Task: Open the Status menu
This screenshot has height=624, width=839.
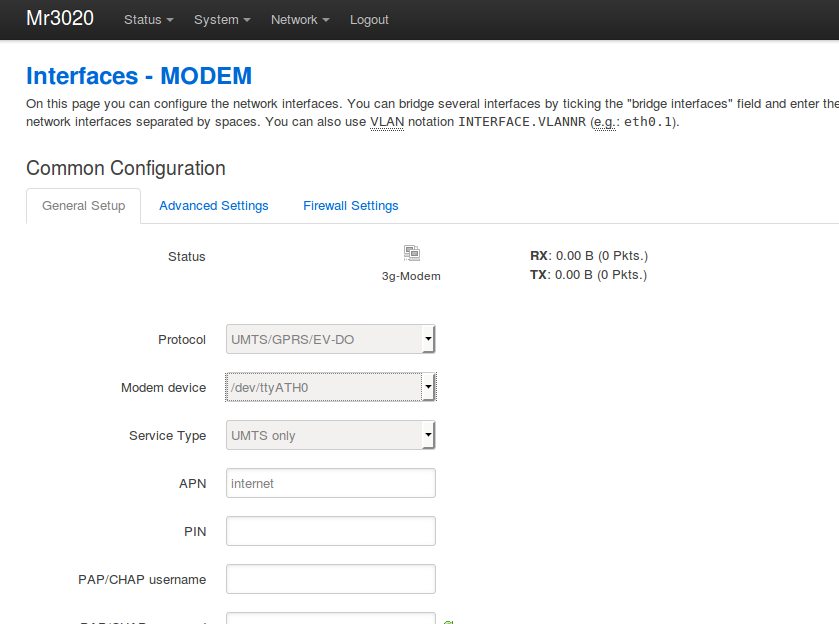Action: click(x=147, y=19)
